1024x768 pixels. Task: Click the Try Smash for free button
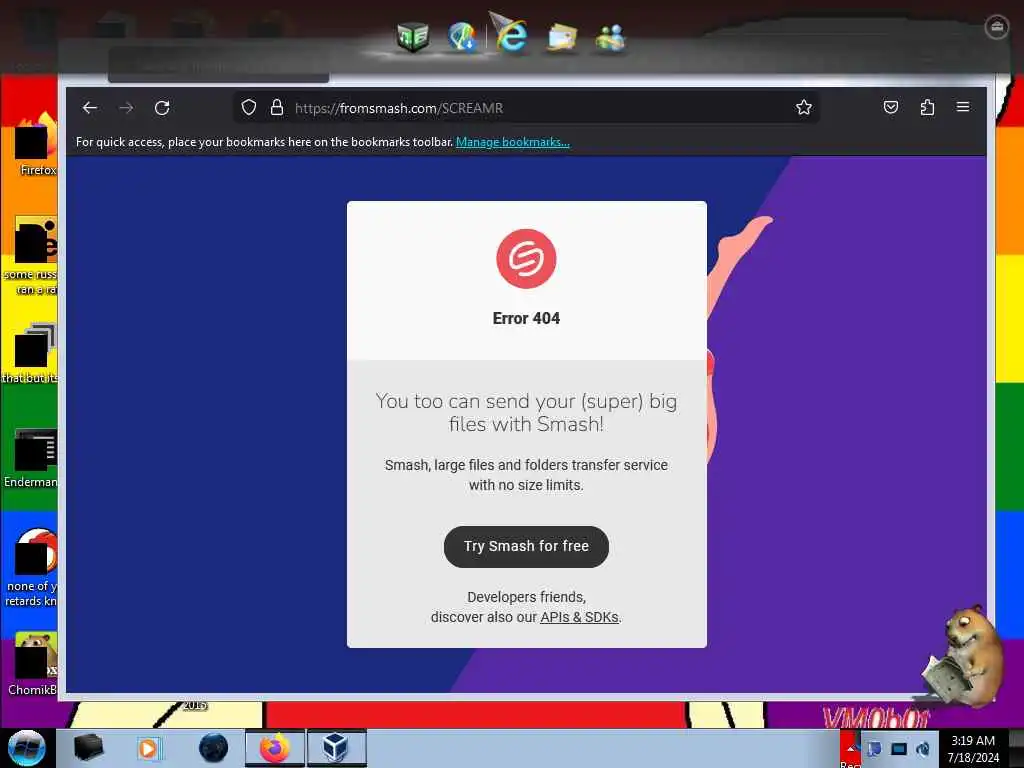pyautogui.click(x=526, y=547)
